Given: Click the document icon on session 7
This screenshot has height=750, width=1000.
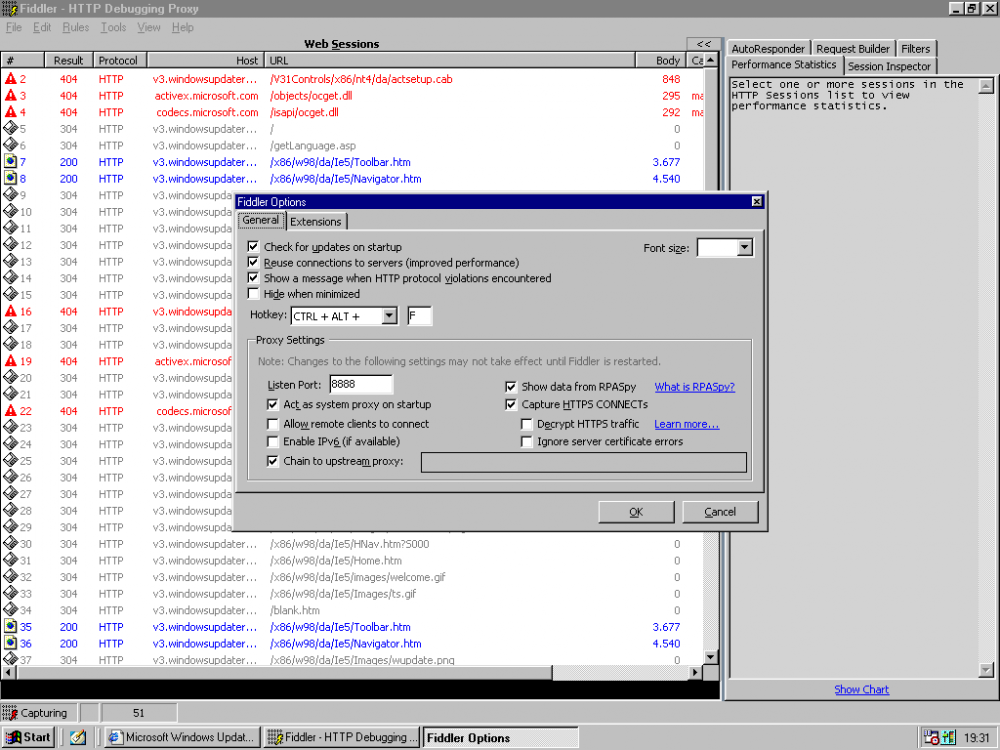Looking at the screenshot, I should 10,162.
